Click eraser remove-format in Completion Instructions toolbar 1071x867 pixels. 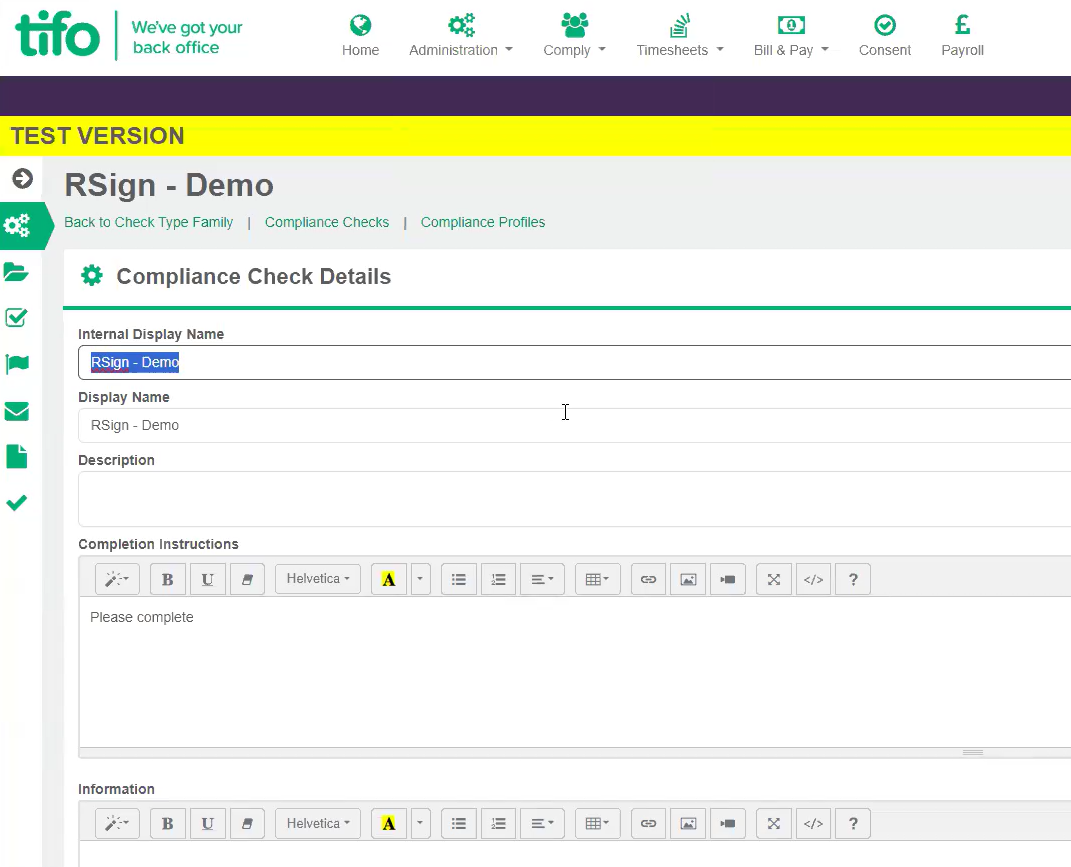click(247, 579)
